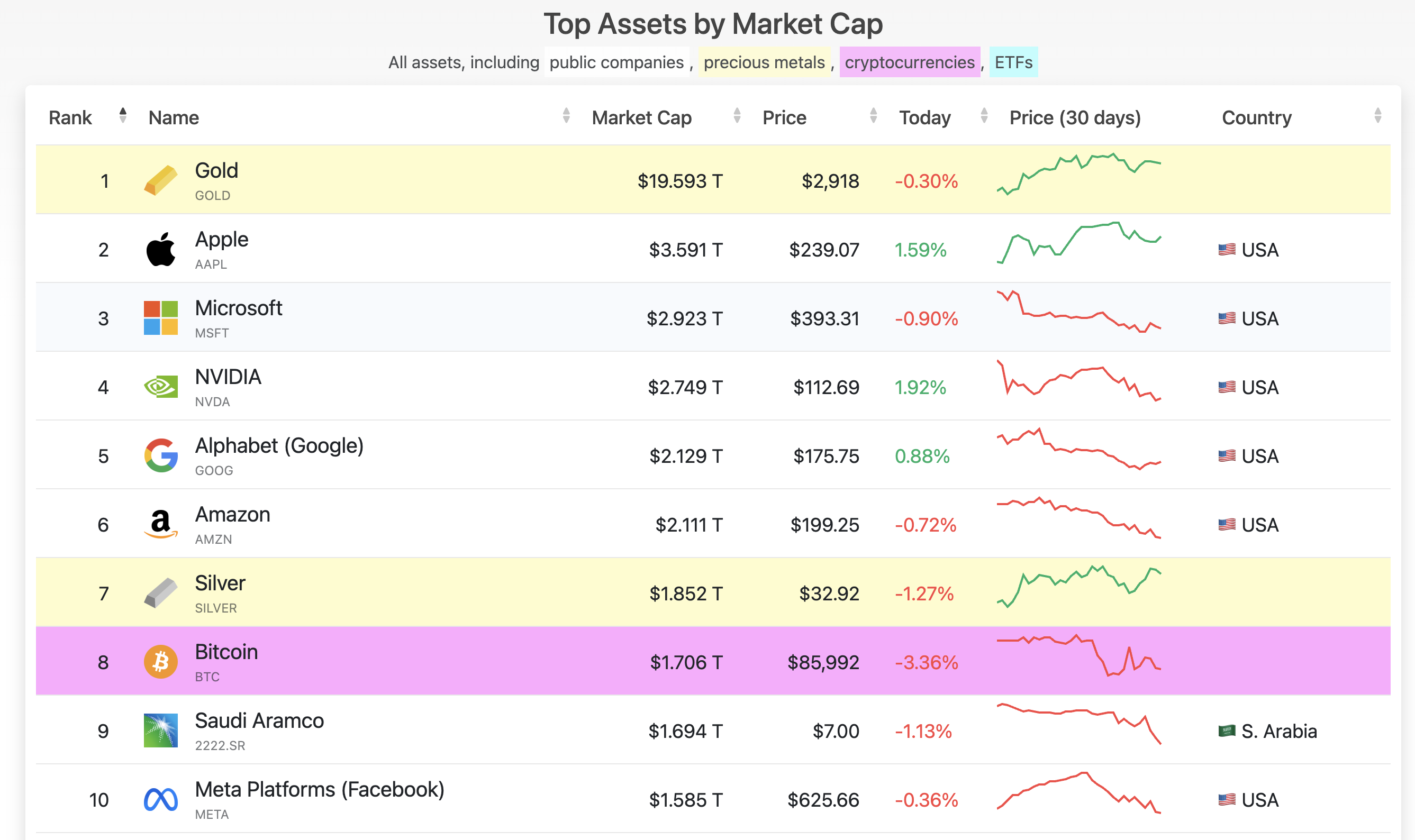This screenshot has height=840, width=1415.
Task: Open the Microsoft company name link
Action: tap(238, 308)
